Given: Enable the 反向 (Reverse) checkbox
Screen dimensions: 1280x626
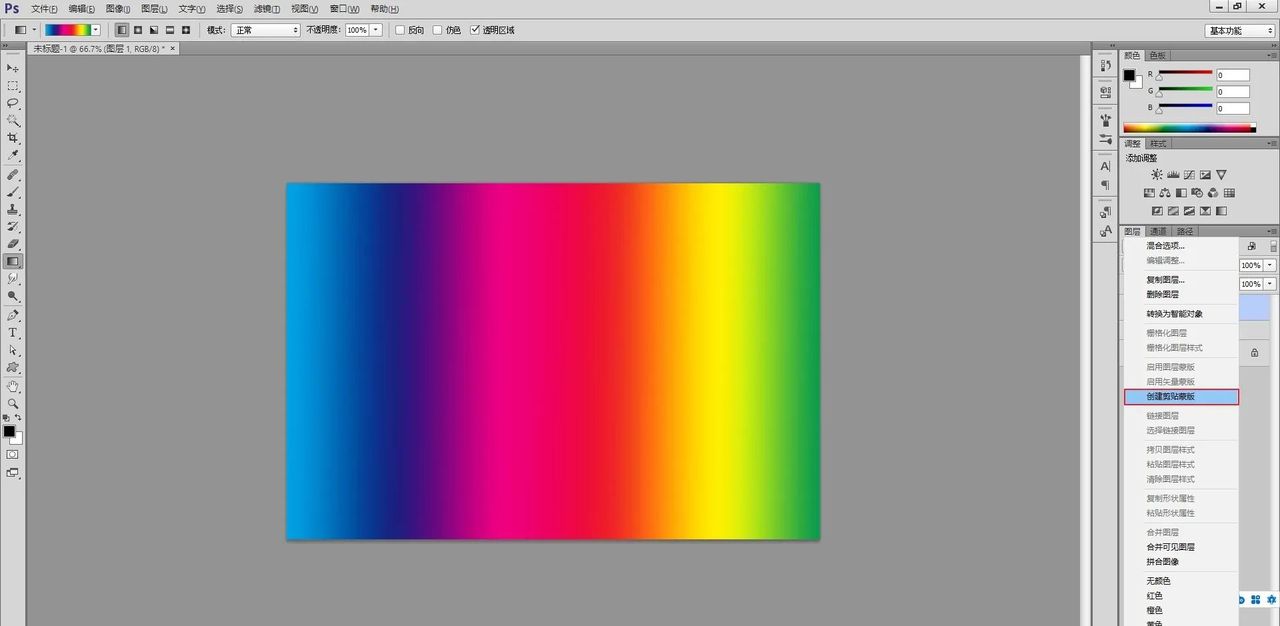Looking at the screenshot, I should tap(401, 30).
